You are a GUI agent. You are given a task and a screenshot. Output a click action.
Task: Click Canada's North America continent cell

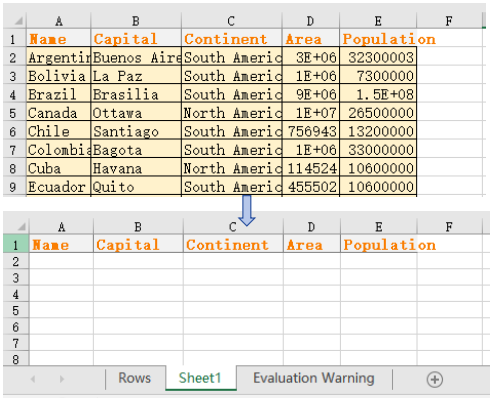pyautogui.click(x=232, y=112)
